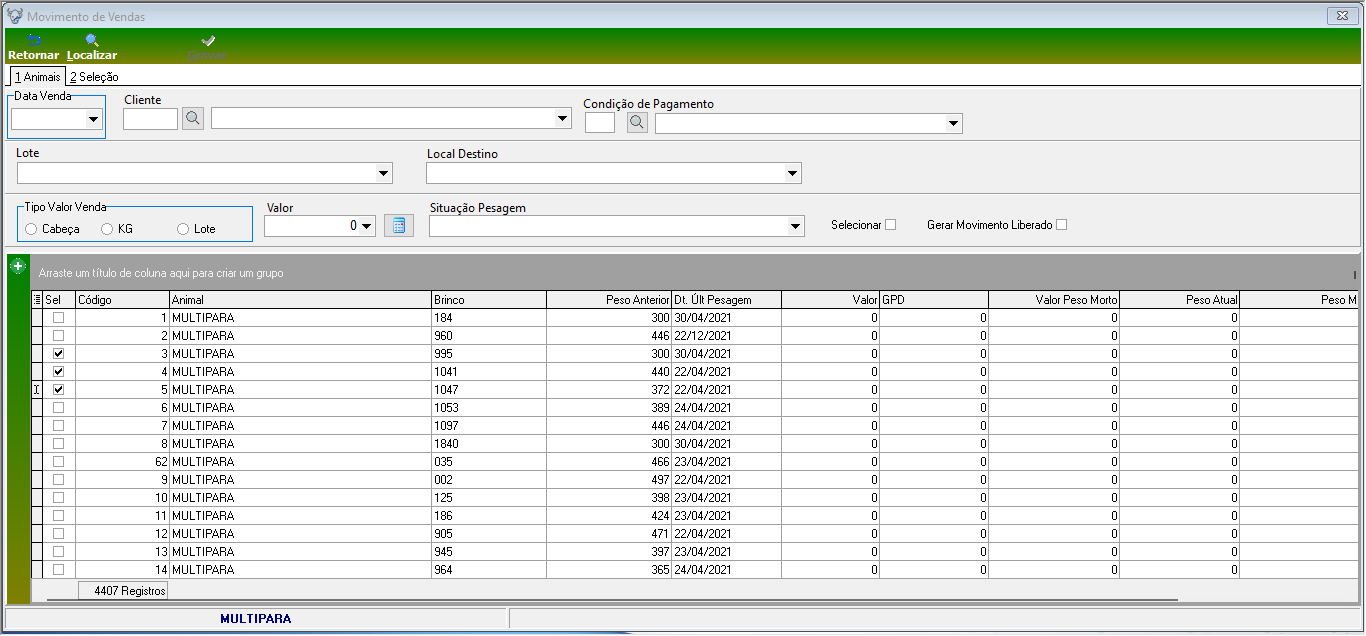Click the search icon beside Cliente code
The image size is (1366, 636).
tap(193, 119)
